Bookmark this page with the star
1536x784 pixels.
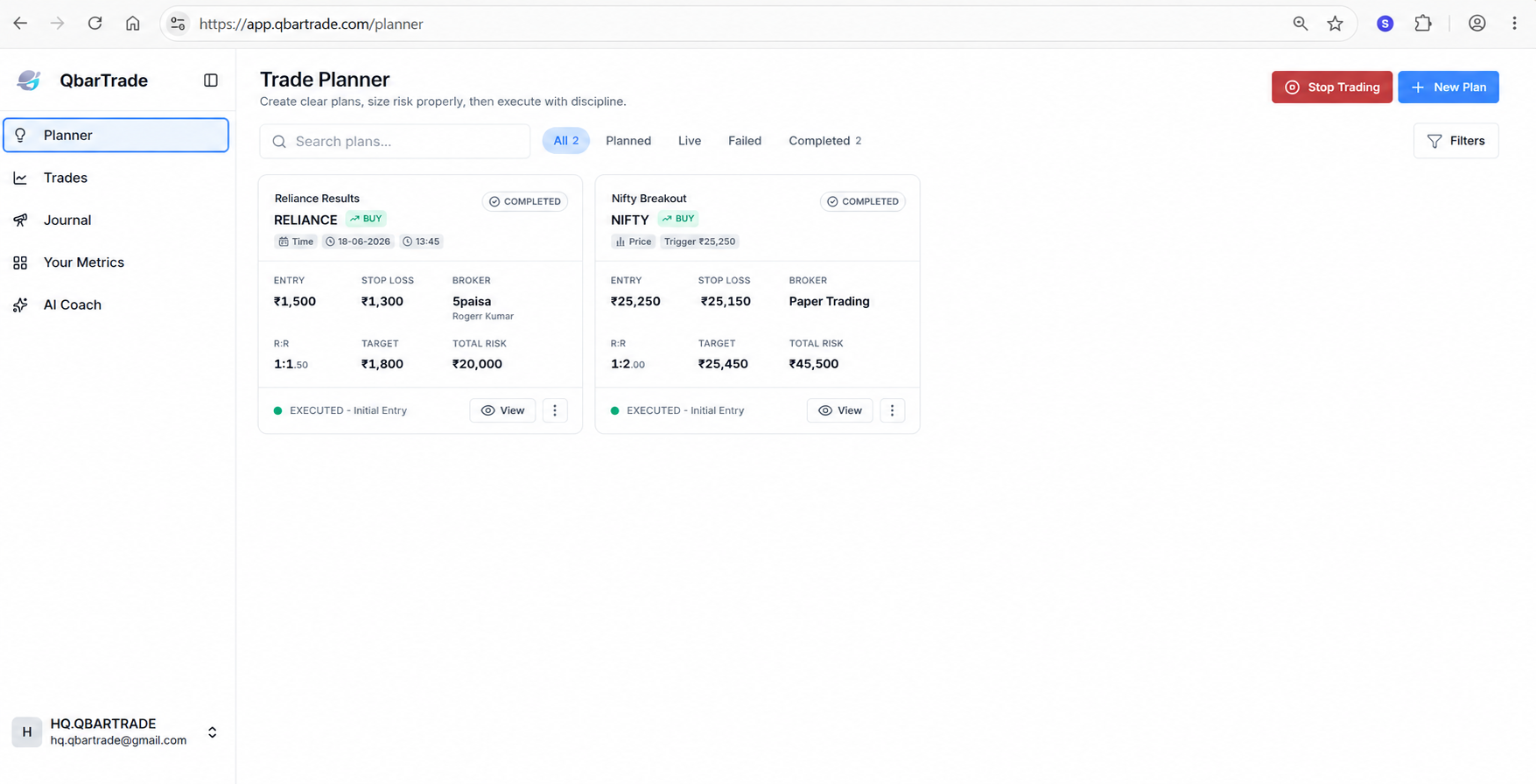click(x=1335, y=24)
